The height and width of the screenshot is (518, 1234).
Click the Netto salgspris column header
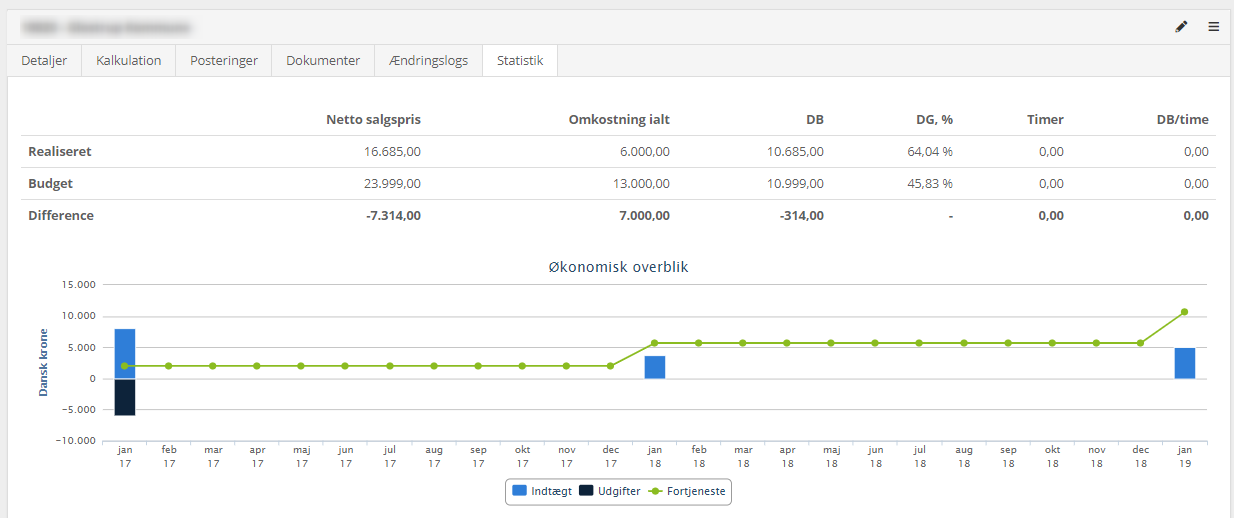pyautogui.click(x=373, y=119)
